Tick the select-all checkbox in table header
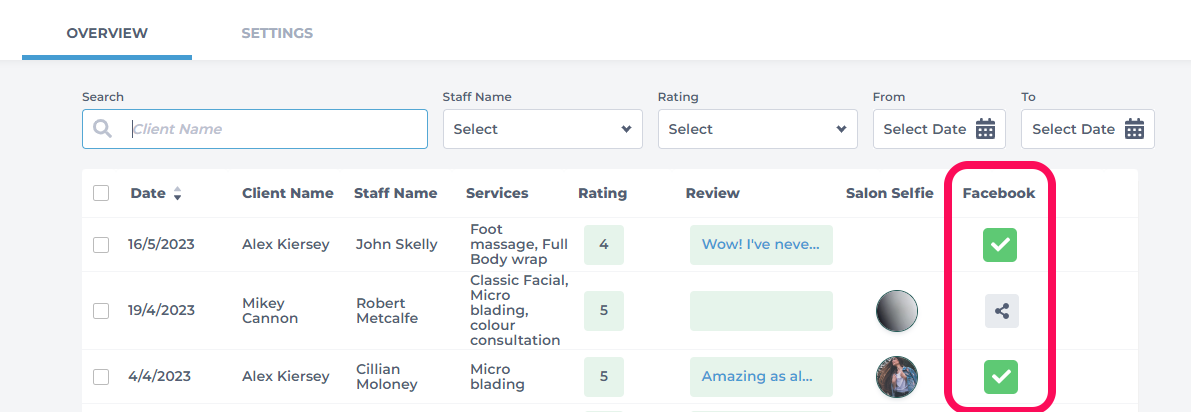 101,193
